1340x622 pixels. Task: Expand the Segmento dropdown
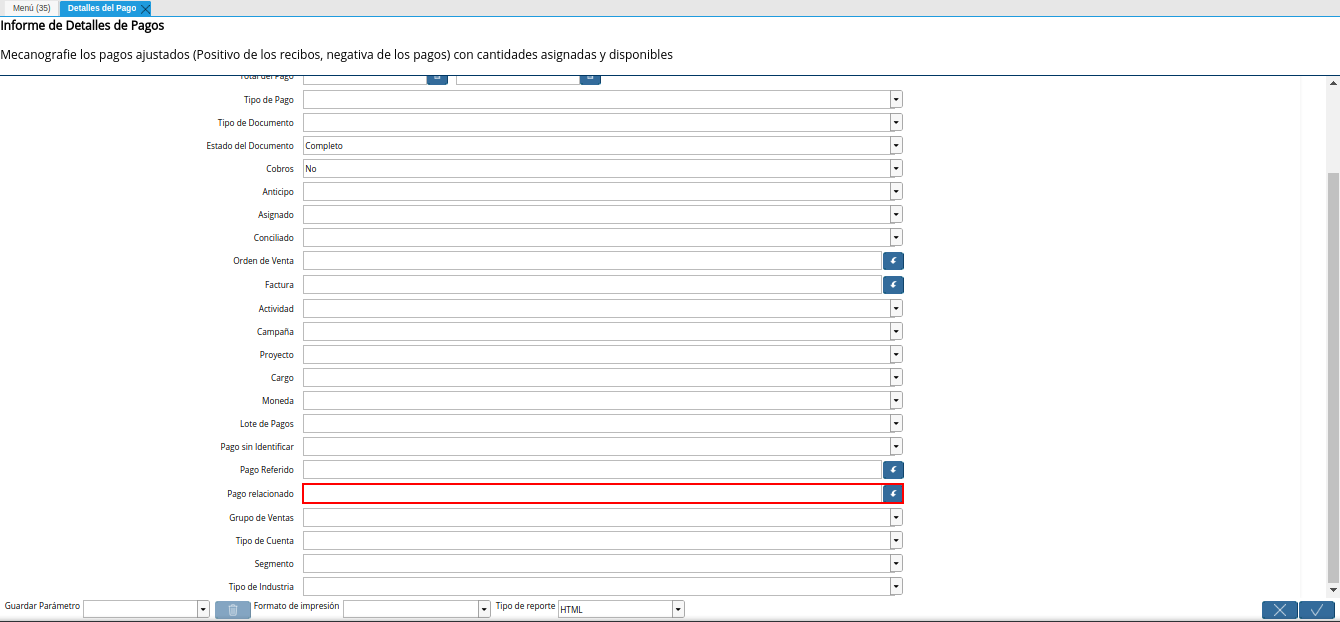pyautogui.click(x=896, y=564)
